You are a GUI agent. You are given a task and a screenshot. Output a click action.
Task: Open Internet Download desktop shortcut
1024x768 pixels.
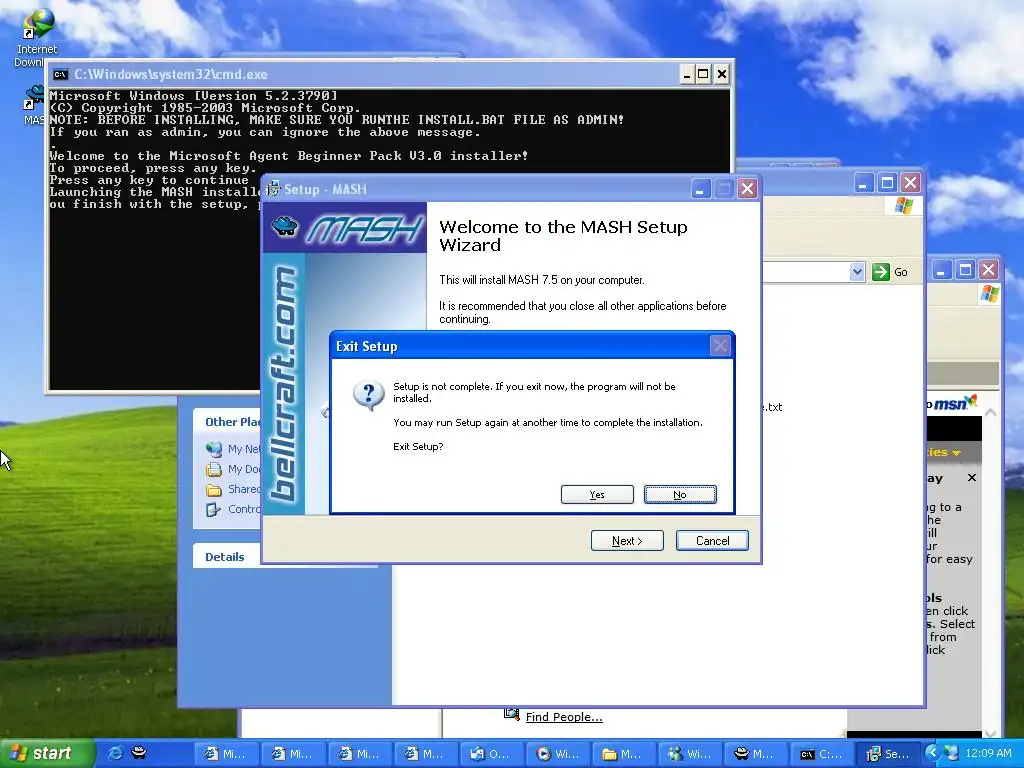click(x=37, y=37)
